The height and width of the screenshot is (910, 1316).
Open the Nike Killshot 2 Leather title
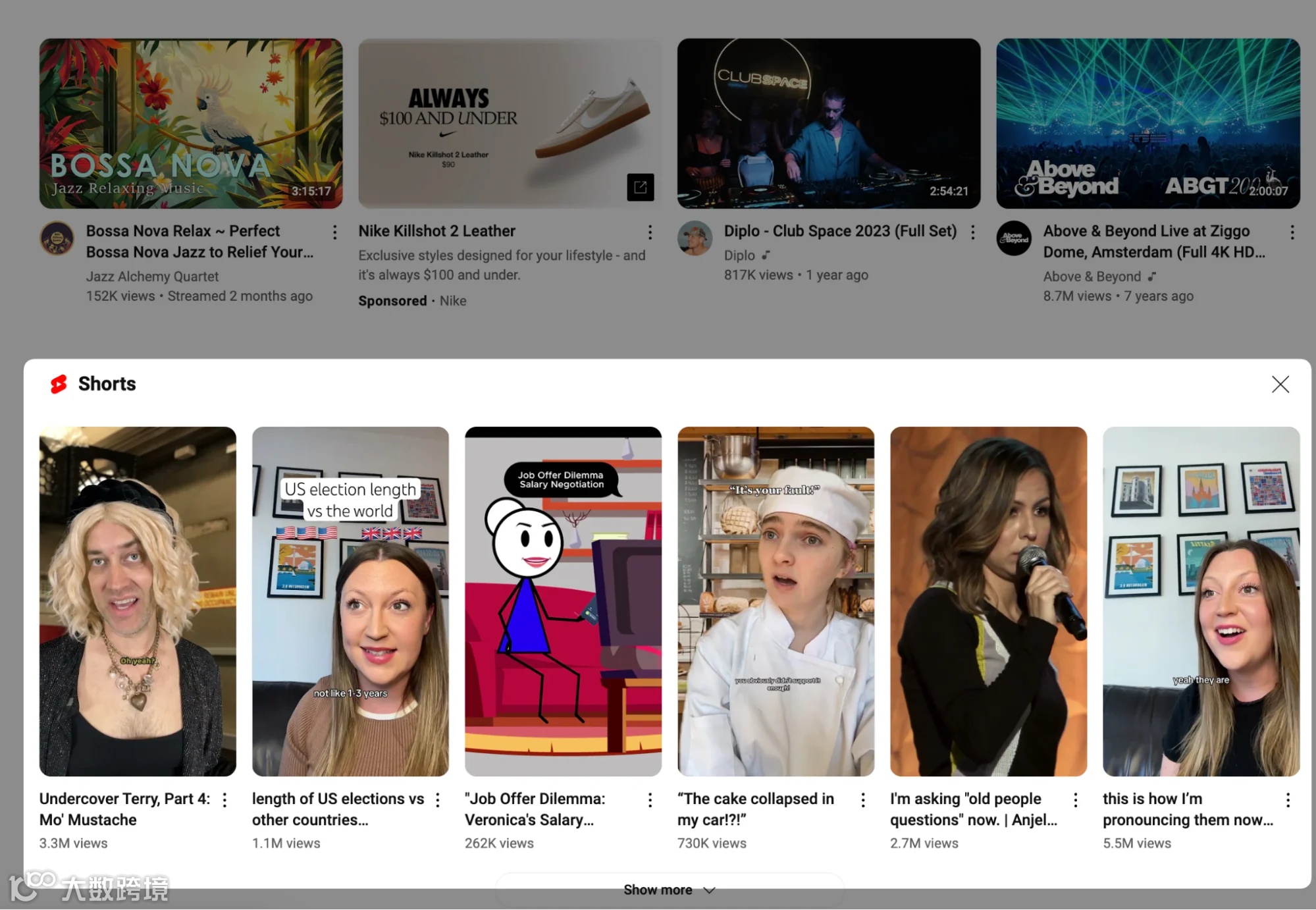(436, 231)
